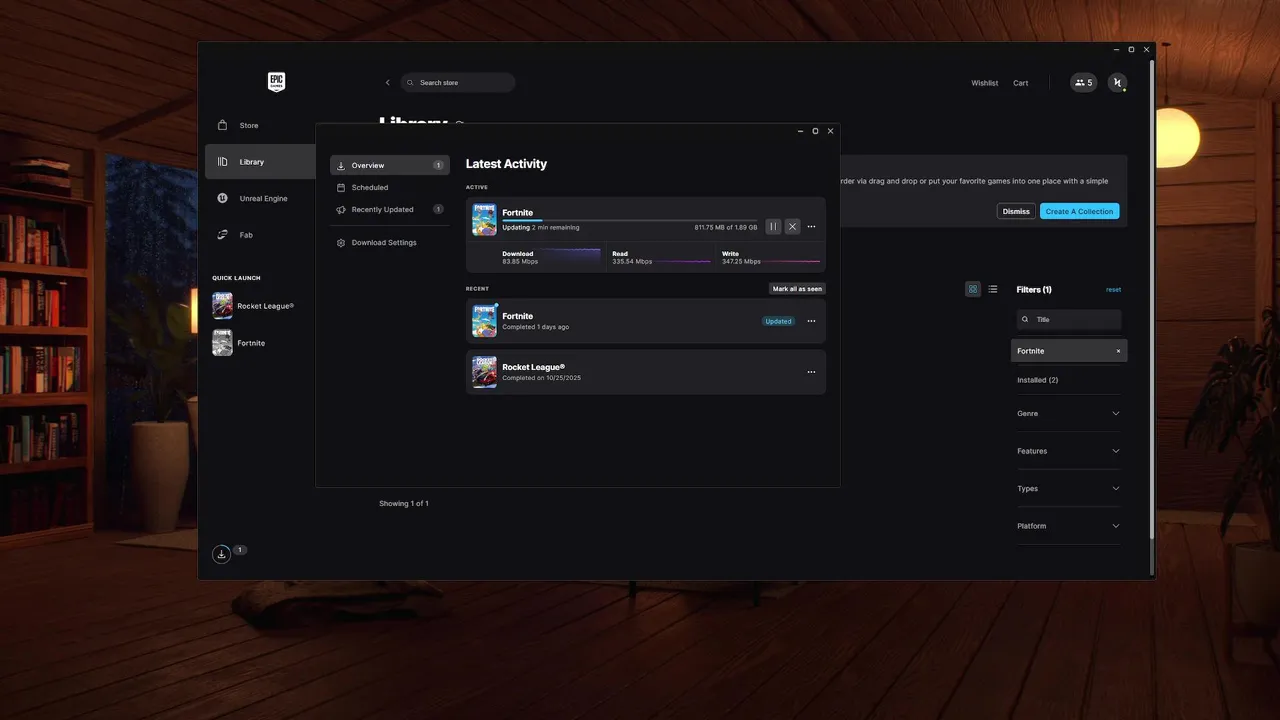This screenshot has width=1280, height=720.
Task: Click the Fortnite update progress bar
Action: [x=630, y=220]
